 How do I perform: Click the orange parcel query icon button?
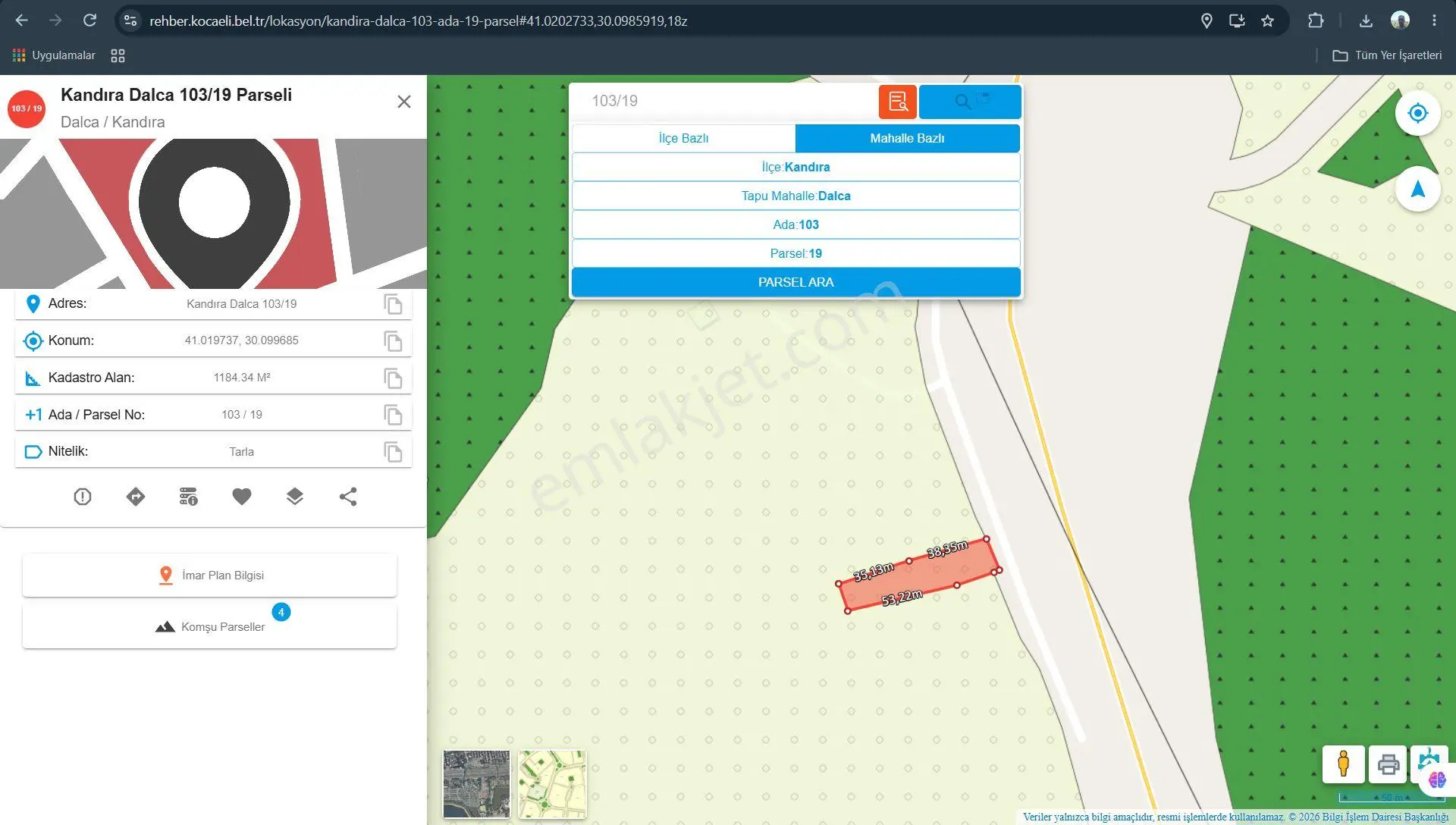pyautogui.click(x=898, y=102)
